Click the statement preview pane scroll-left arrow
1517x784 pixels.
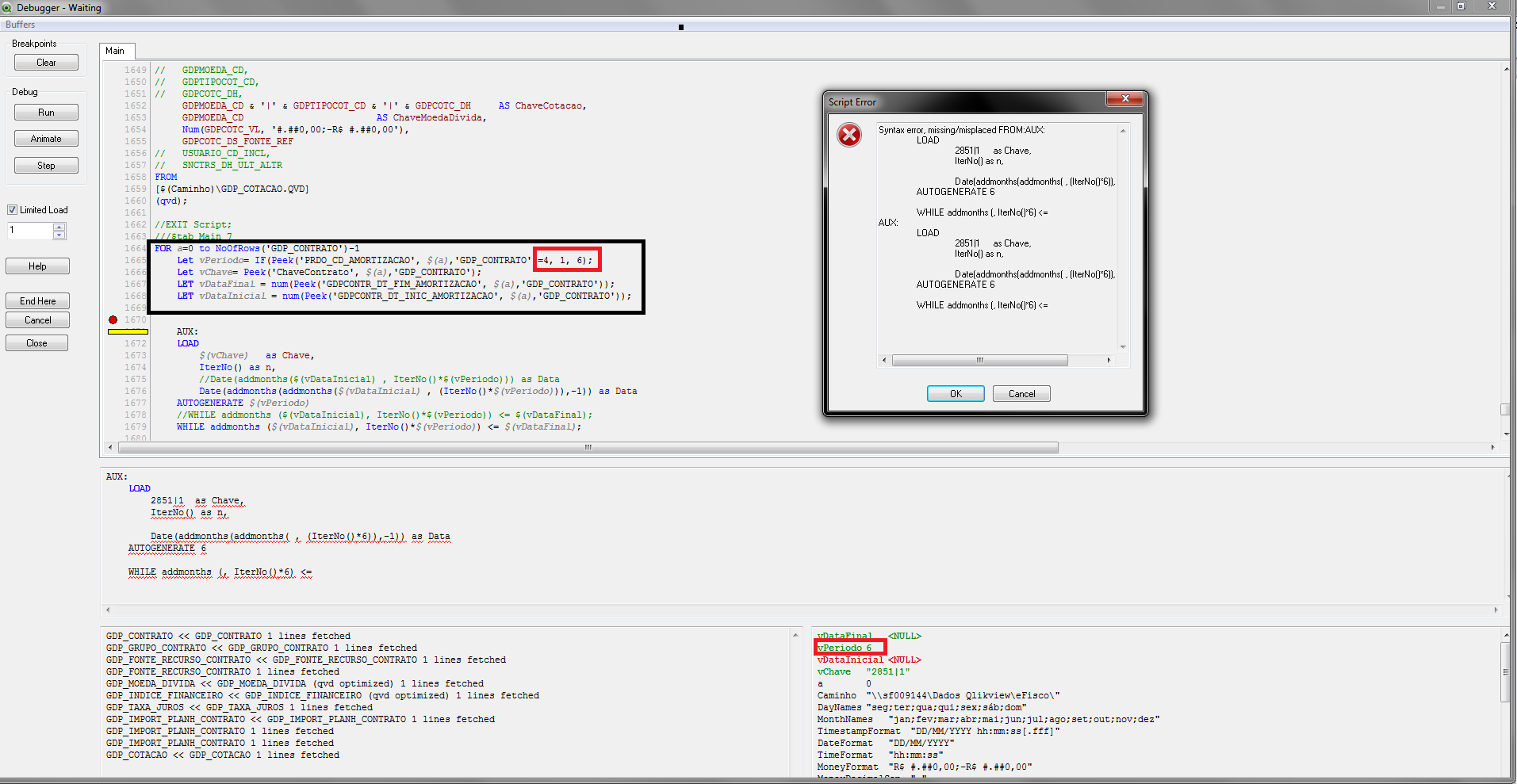coord(108,610)
